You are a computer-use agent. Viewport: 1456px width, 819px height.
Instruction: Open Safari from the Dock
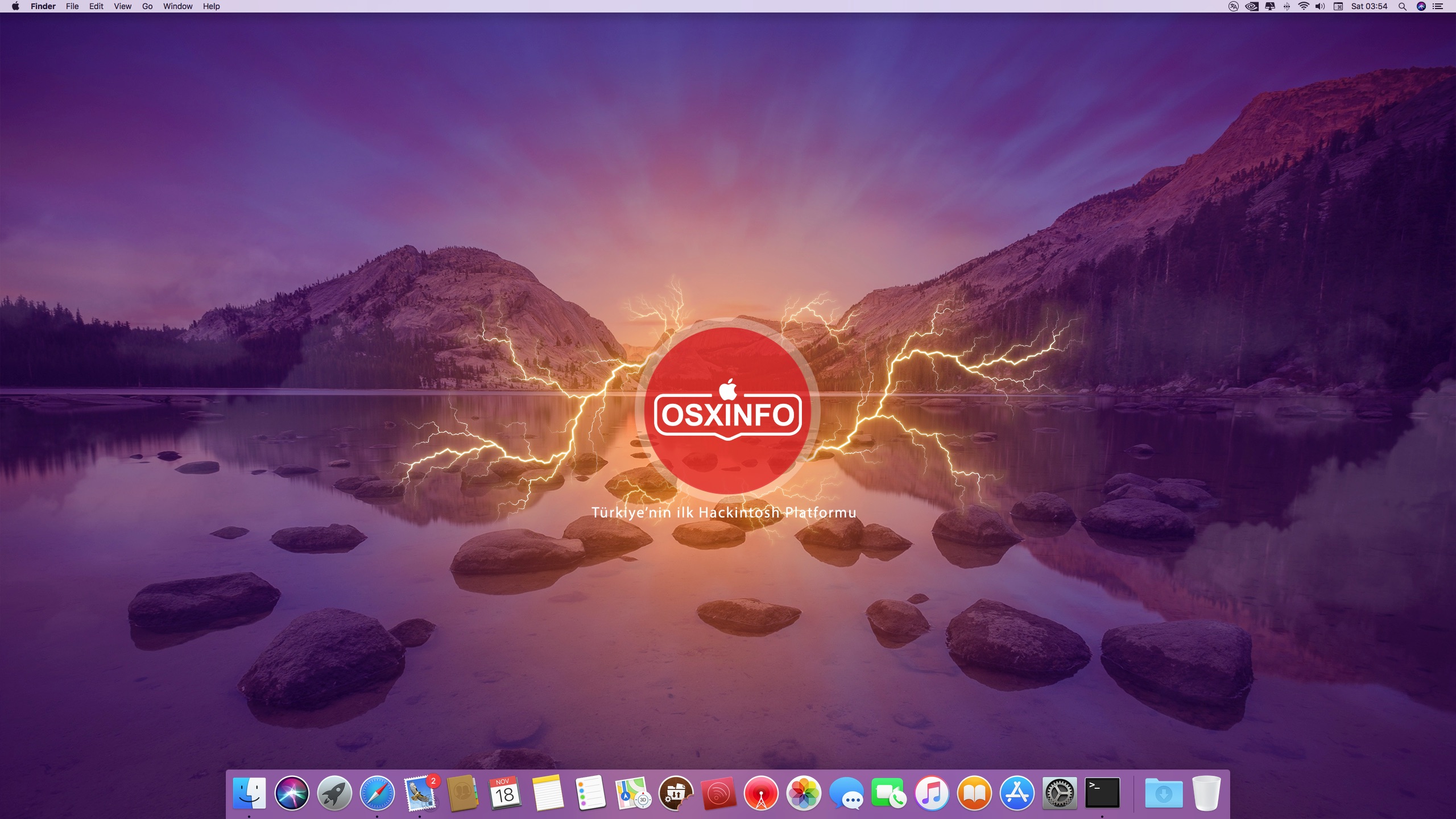[x=377, y=793]
